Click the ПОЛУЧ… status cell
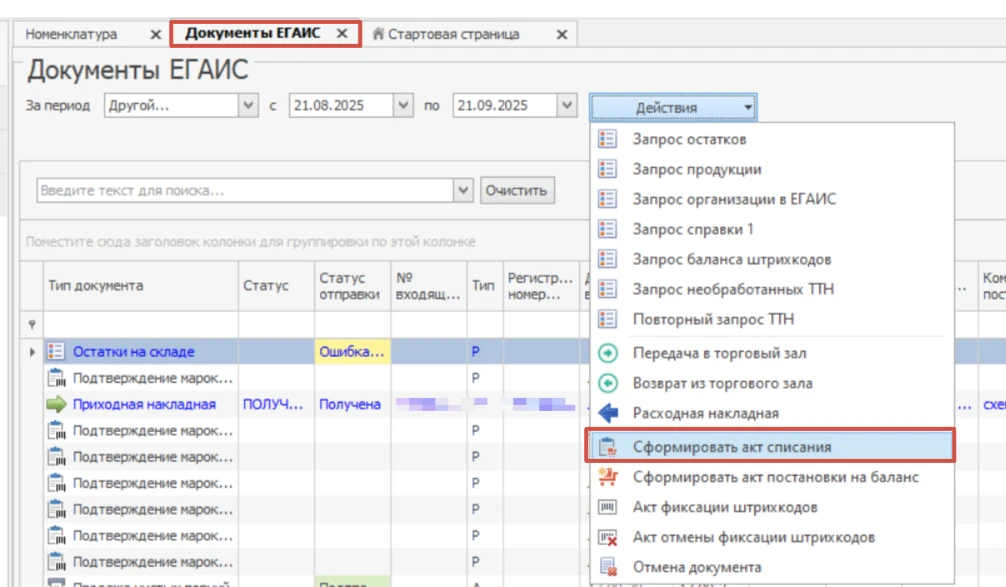Image resolution: width=1006 pixels, height=587 pixels. coord(277,404)
